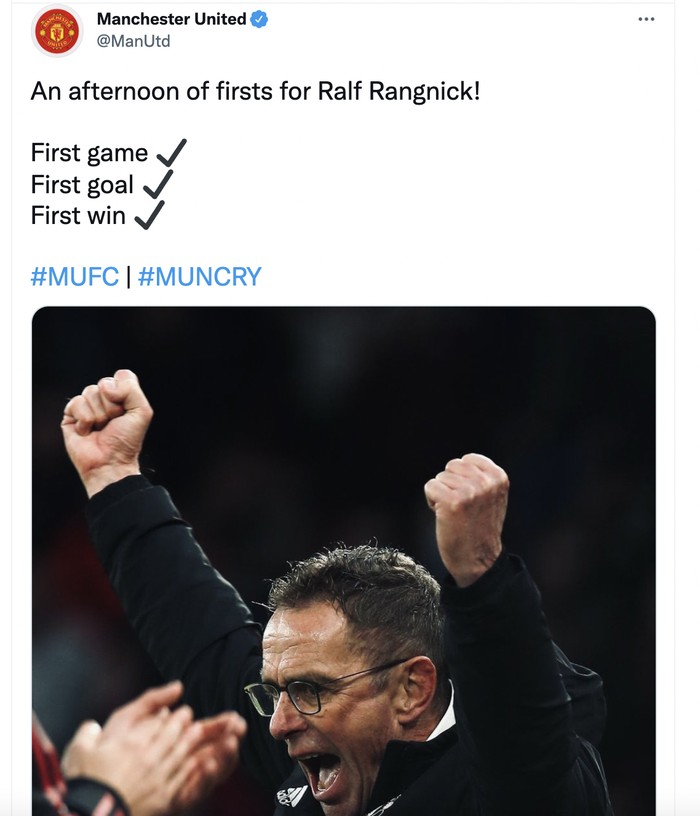Click the raised left fist in the photo
The width and height of the screenshot is (700, 816).
pos(107,418)
